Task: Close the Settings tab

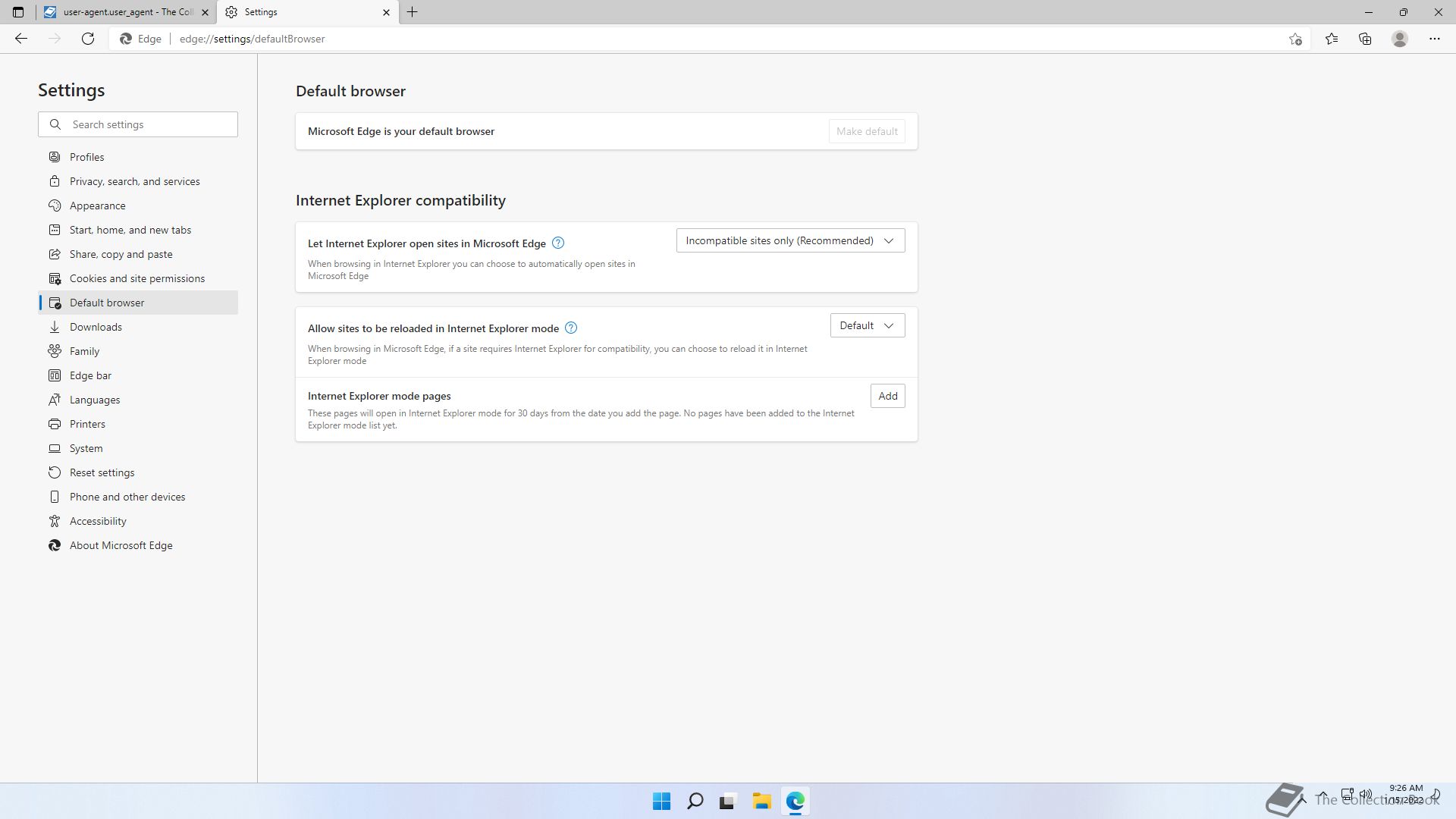Action: click(x=386, y=12)
